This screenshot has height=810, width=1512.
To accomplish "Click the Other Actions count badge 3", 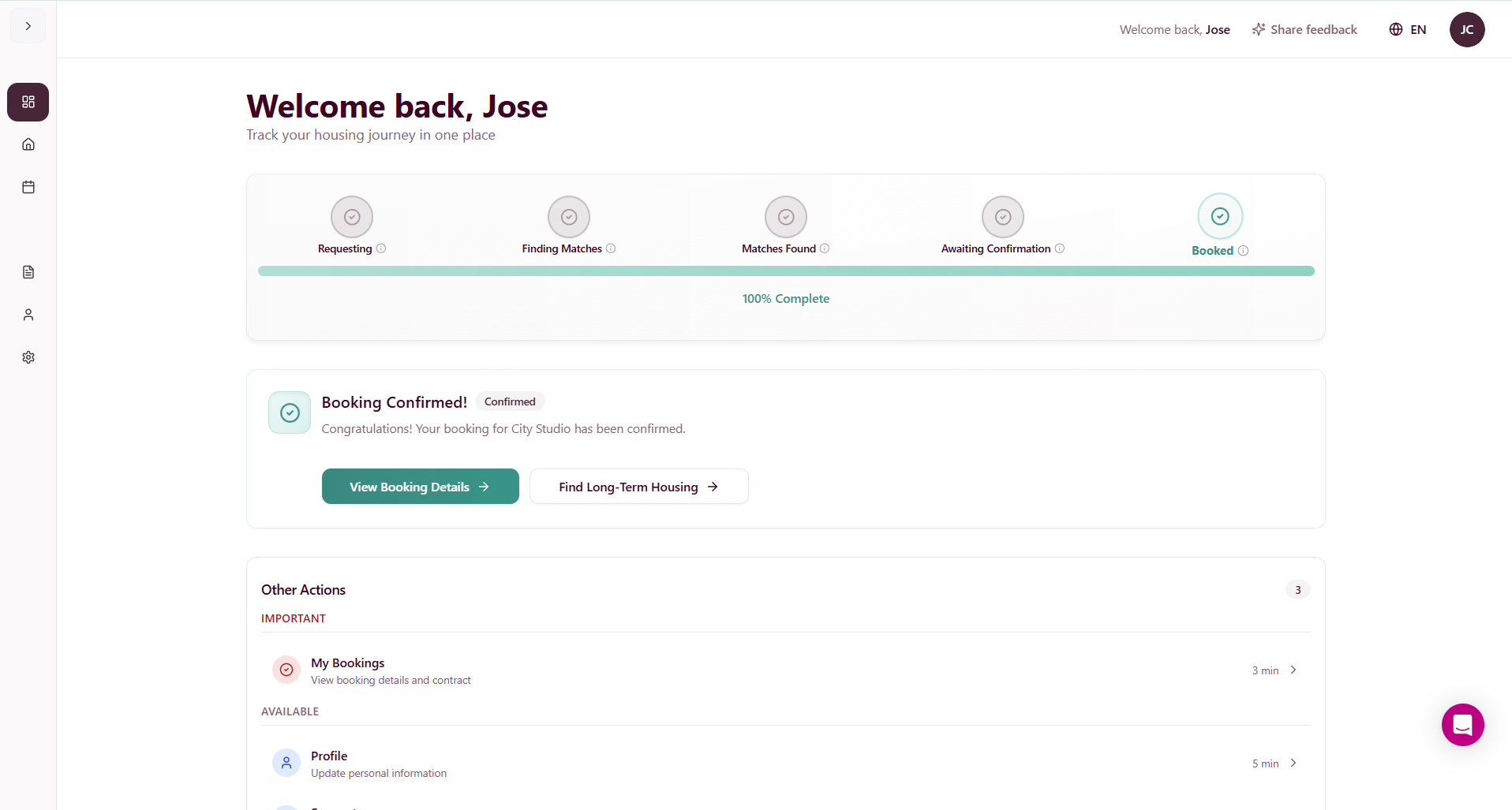I will 1298,590.
